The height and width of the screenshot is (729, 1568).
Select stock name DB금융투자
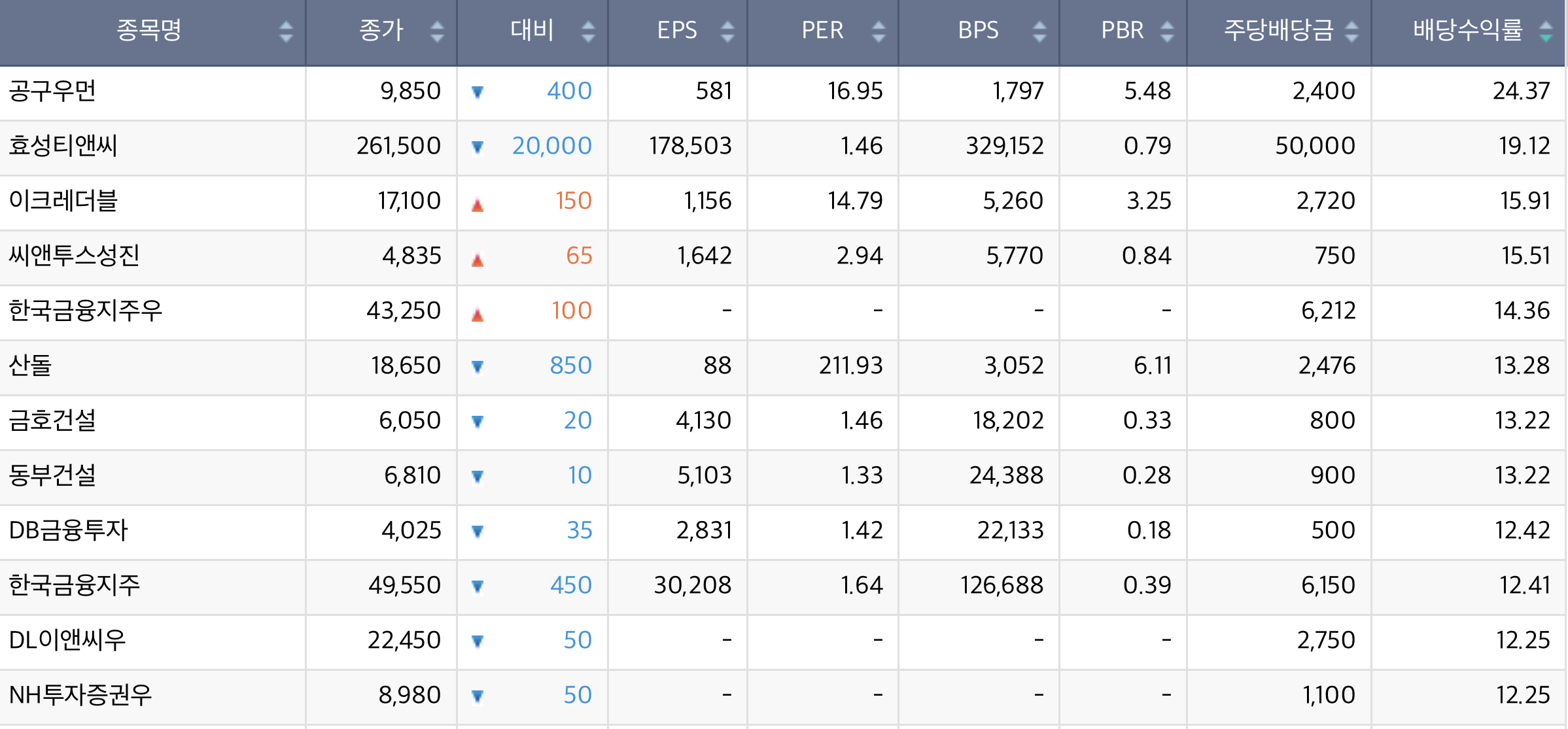tap(69, 530)
